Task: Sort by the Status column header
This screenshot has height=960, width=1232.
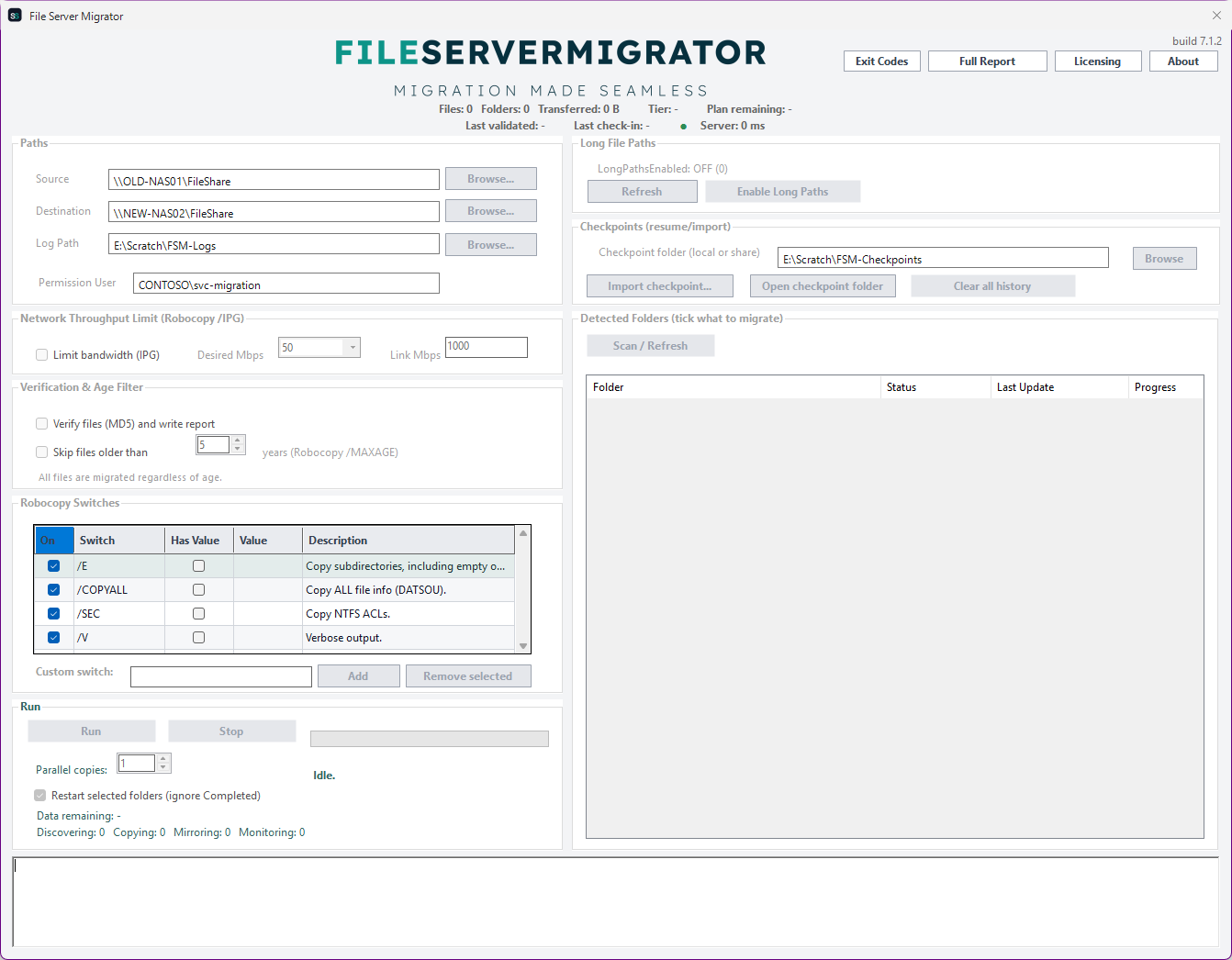Action: [x=935, y=387]
